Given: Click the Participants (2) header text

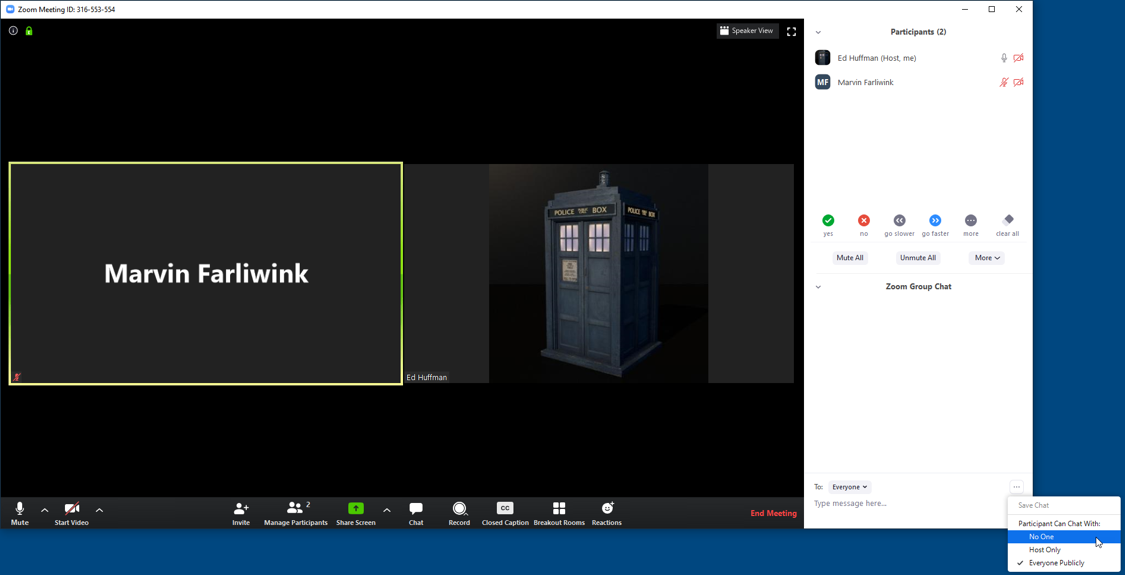Looking at the screenshot, I should click(x=918, y=32).
